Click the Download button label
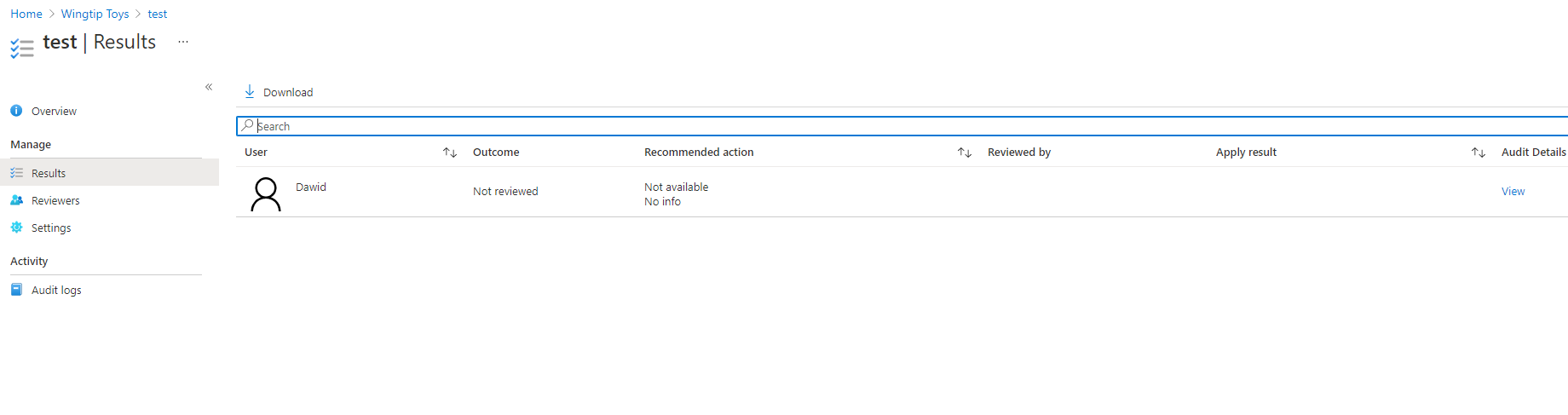 [x=288, y=92]
